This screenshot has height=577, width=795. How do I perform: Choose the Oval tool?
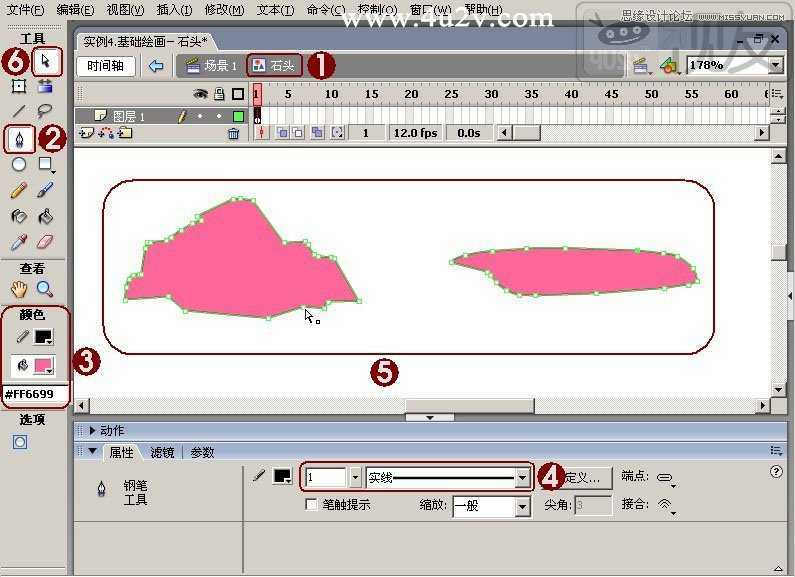click(19, 164)
